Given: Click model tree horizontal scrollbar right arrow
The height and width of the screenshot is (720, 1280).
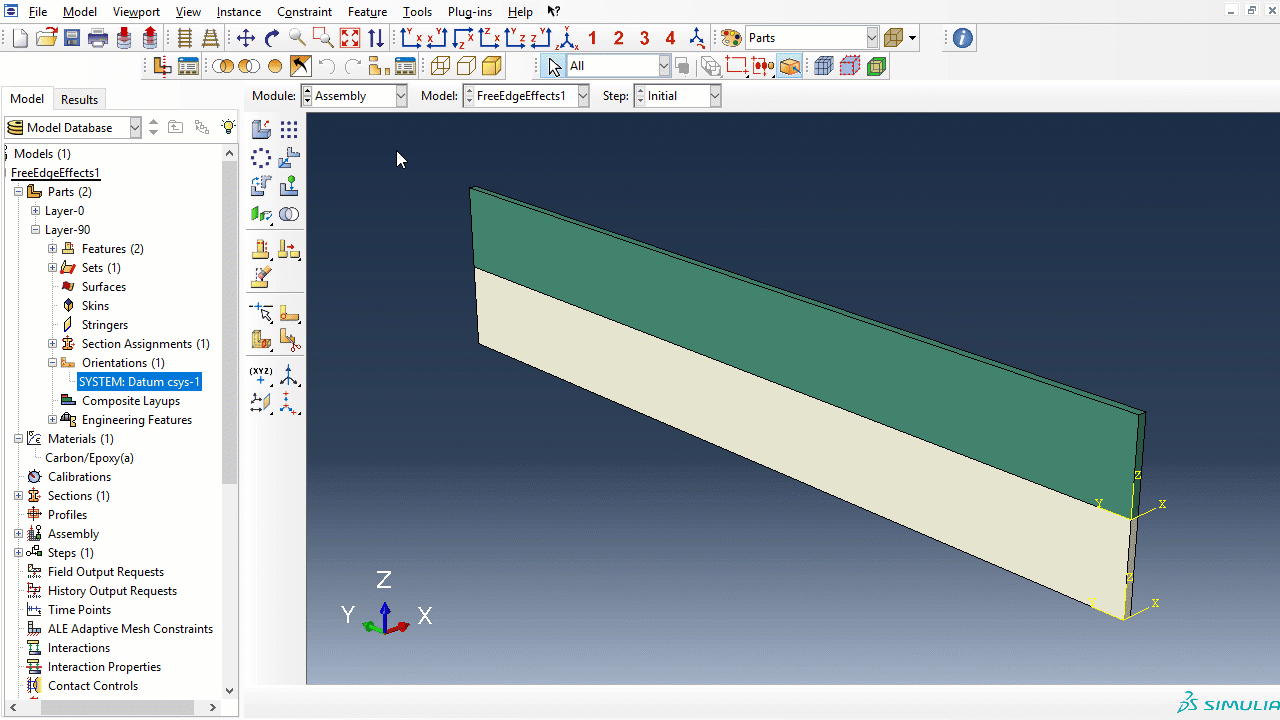Looking at the screenshot, I should [x=213, y=707].
